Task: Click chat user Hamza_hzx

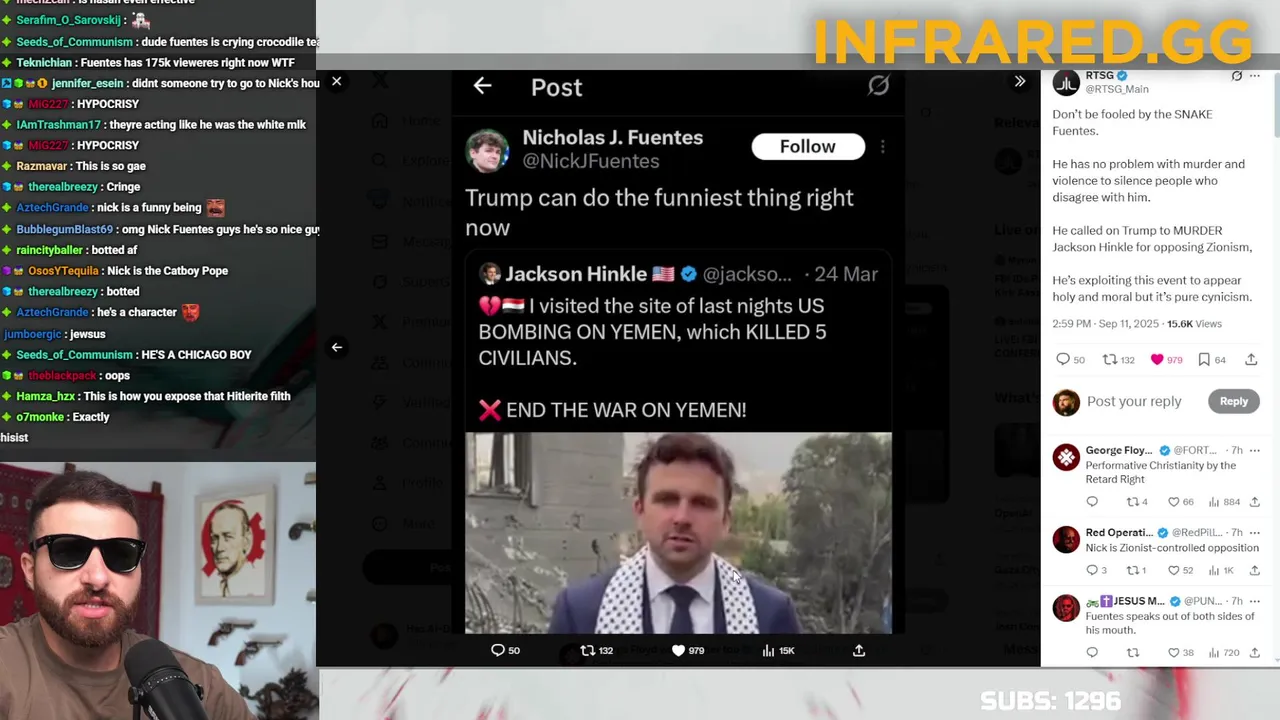Action: [45, 396]
